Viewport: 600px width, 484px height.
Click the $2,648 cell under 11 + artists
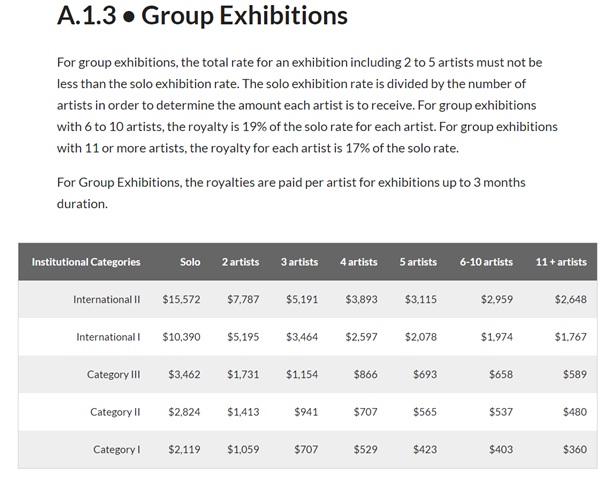point(571,299)
